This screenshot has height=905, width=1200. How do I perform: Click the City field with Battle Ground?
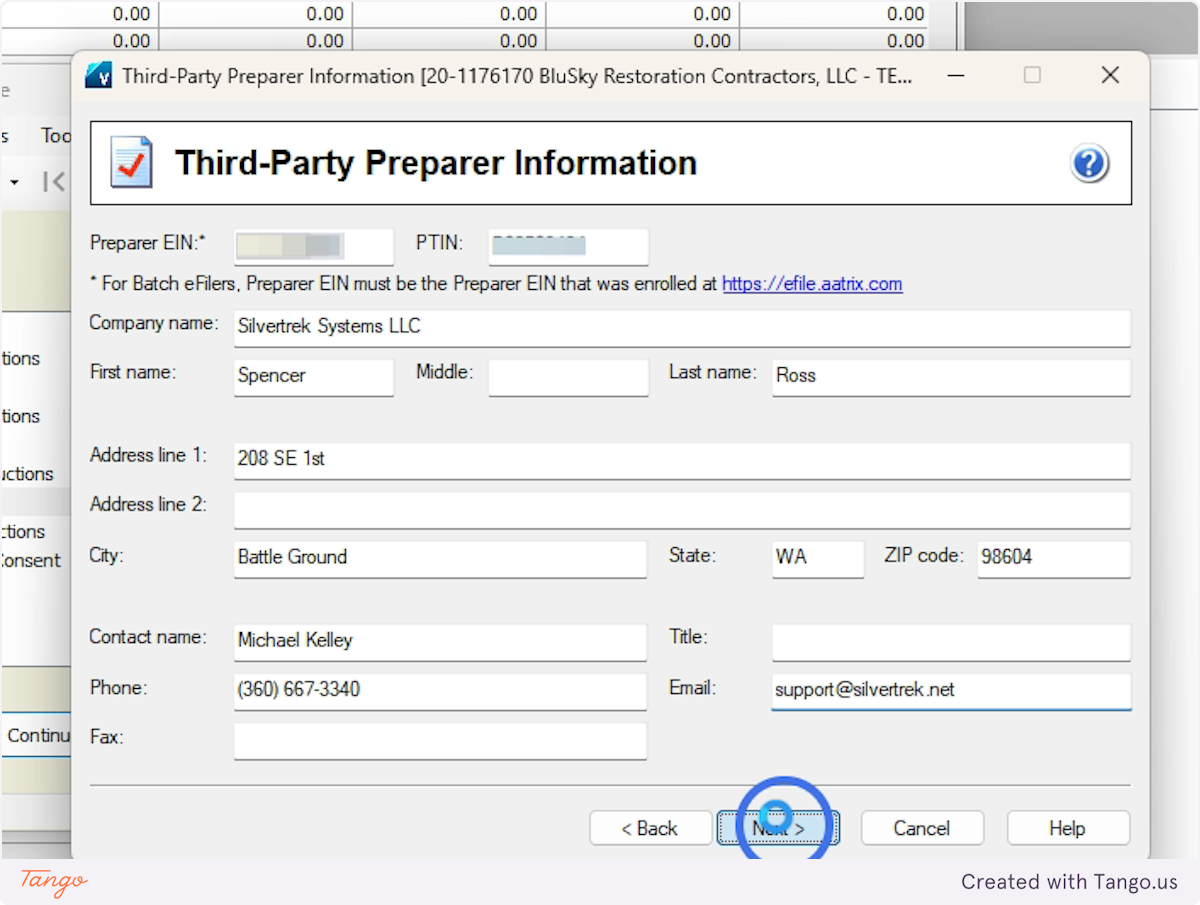pyautogui.click(x=440, y=559)
